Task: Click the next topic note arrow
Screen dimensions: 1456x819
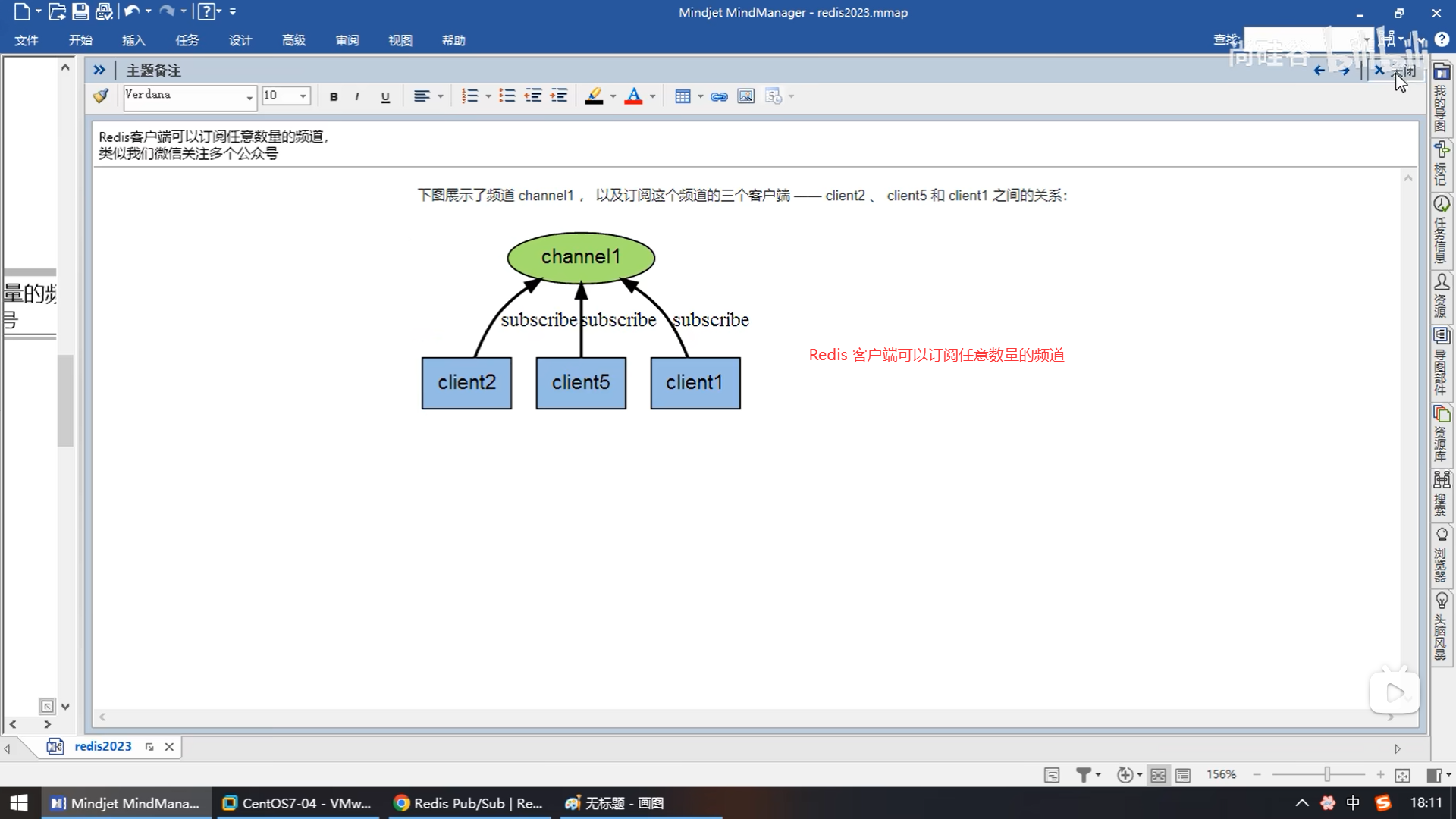Action: 1345,71
